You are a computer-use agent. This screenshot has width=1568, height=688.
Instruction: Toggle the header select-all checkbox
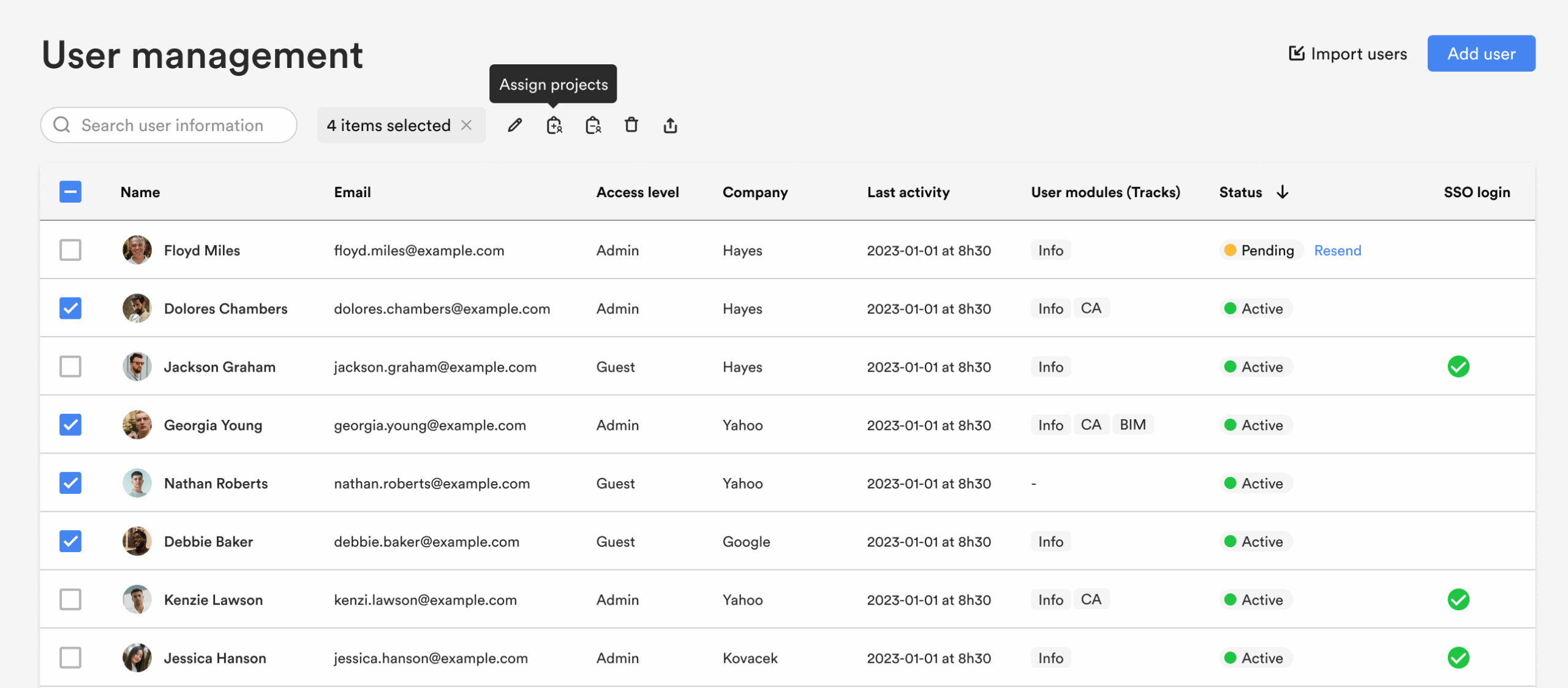pos(70,192)
